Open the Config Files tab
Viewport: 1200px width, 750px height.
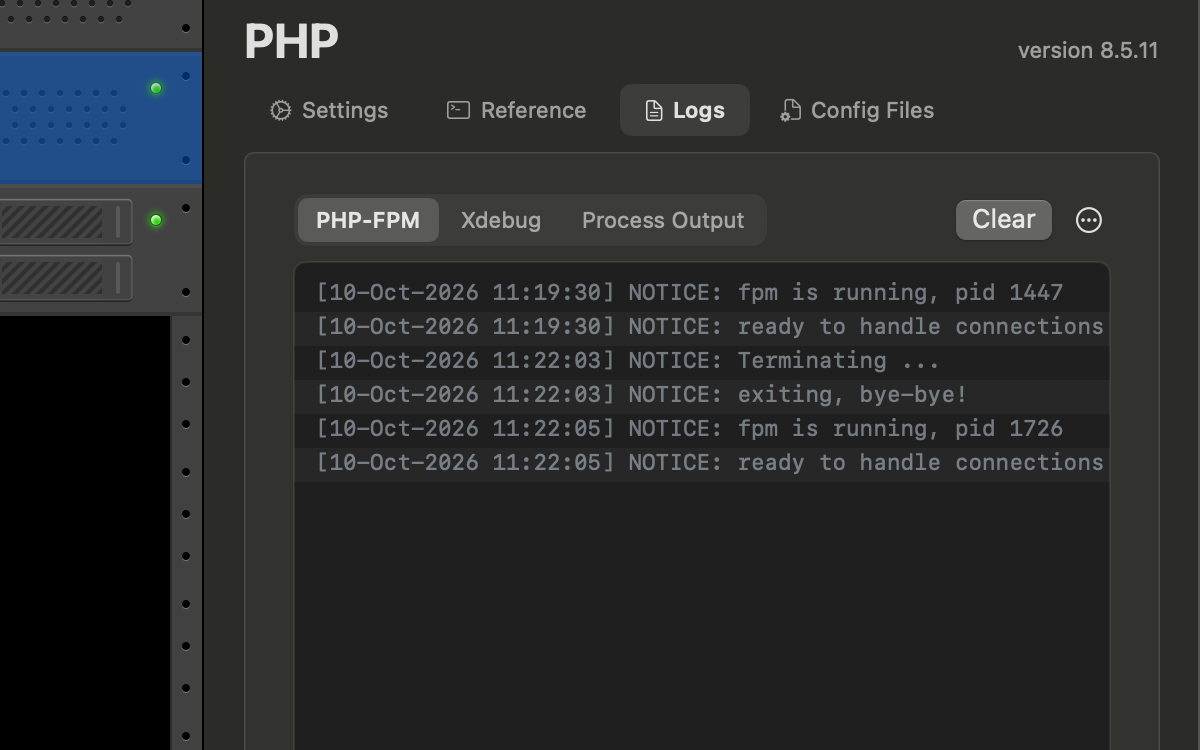(857, 110)
